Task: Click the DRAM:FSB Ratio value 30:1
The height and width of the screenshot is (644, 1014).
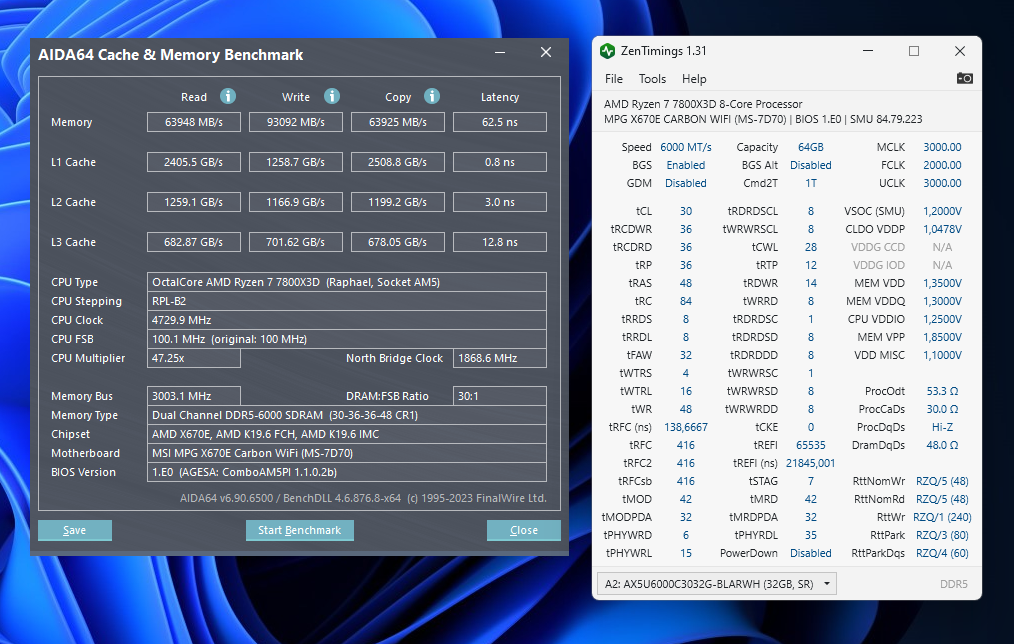Action: (x=500, y=396)
